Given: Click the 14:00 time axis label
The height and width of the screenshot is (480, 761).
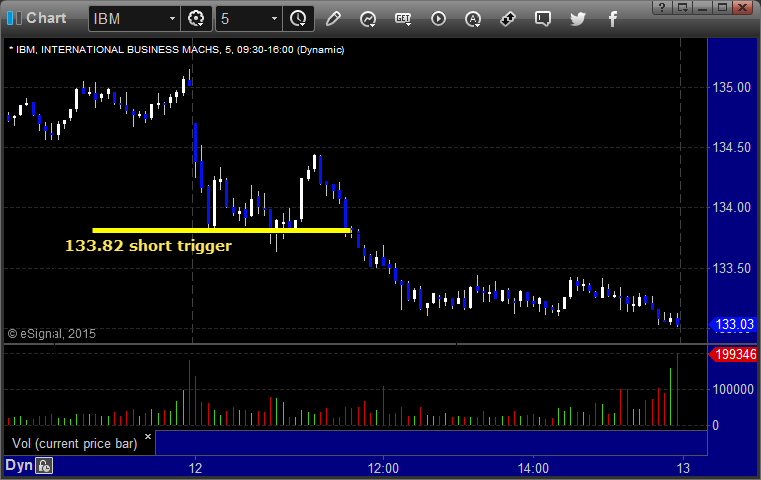Looking at the screenshot, I should coord(533,468).
